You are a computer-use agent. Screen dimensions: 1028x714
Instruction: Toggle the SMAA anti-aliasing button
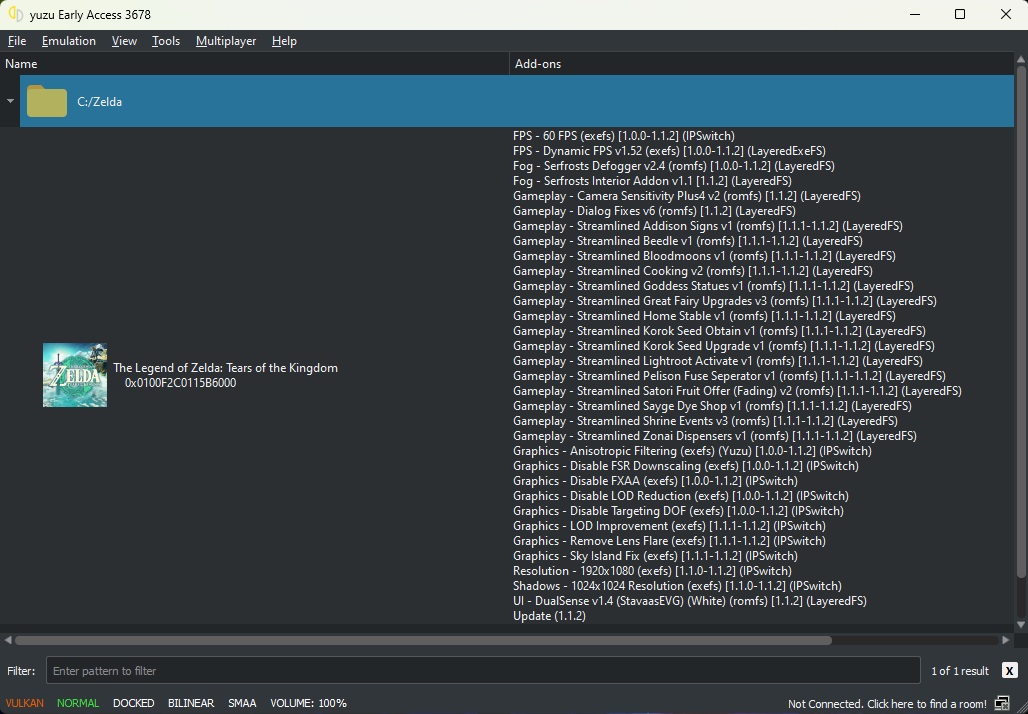242,703
